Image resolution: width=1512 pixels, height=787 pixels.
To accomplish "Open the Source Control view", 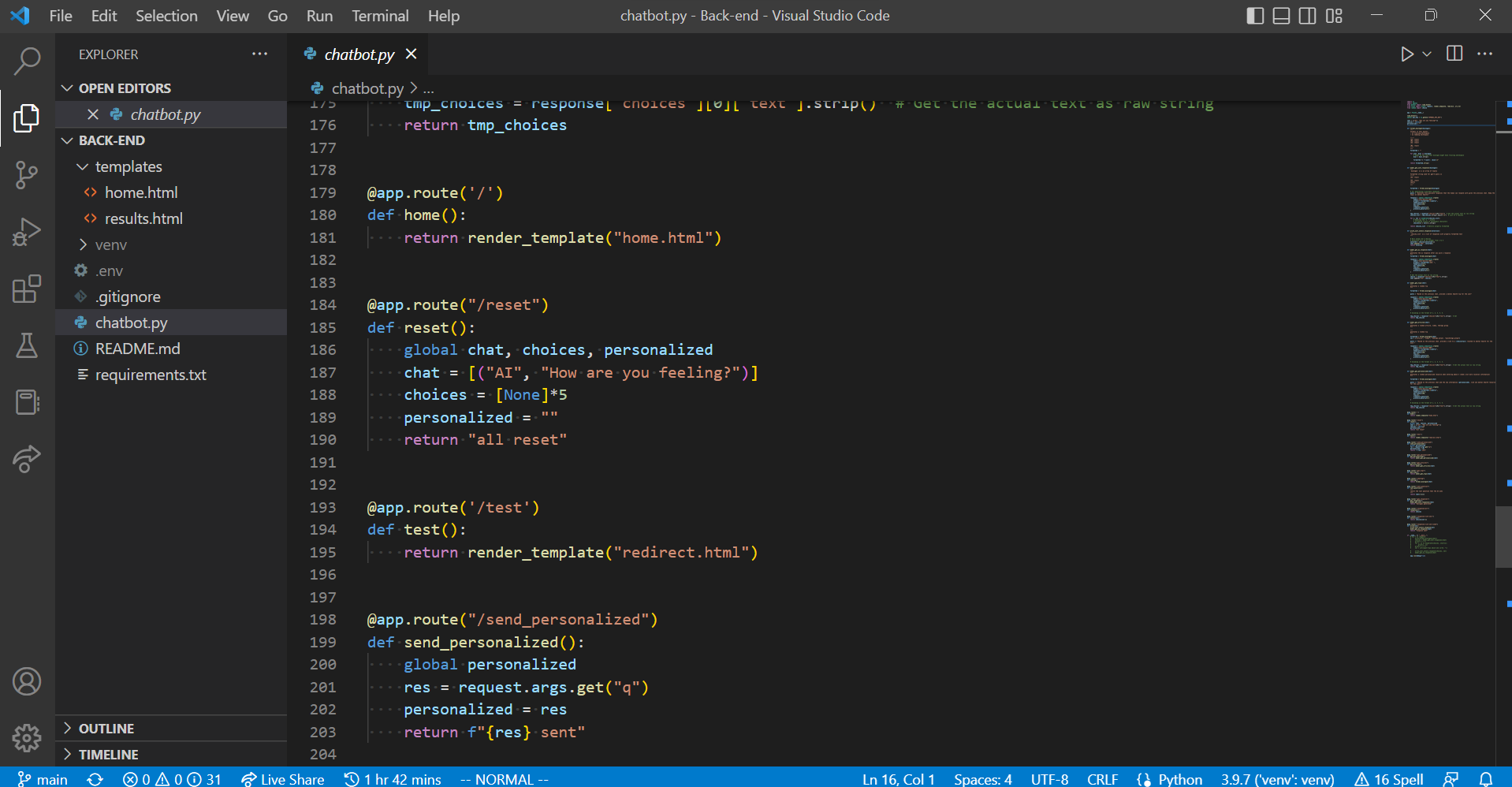I will coord(27,175).
